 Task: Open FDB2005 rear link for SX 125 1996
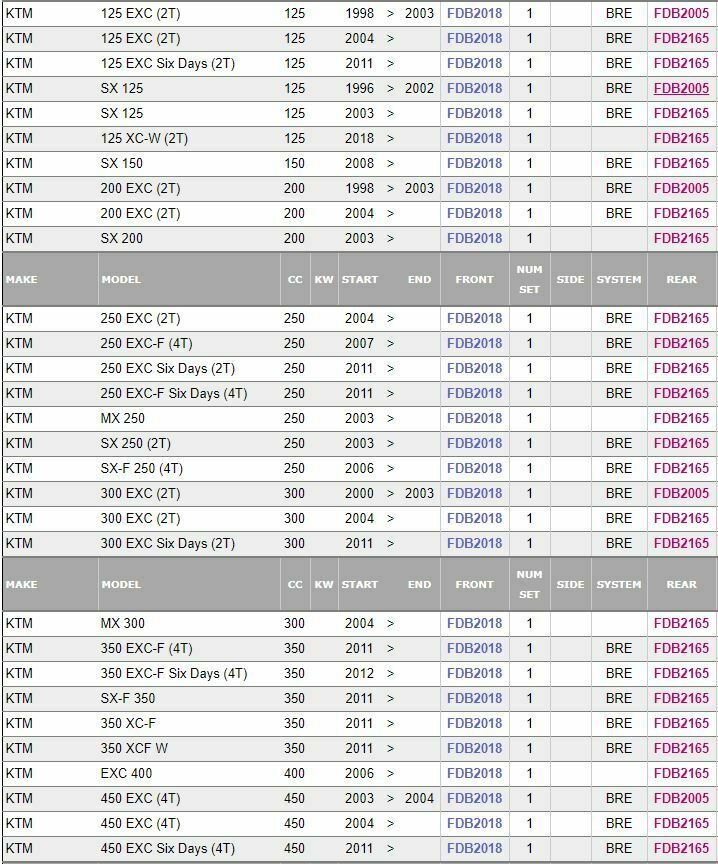coord(681,88)
